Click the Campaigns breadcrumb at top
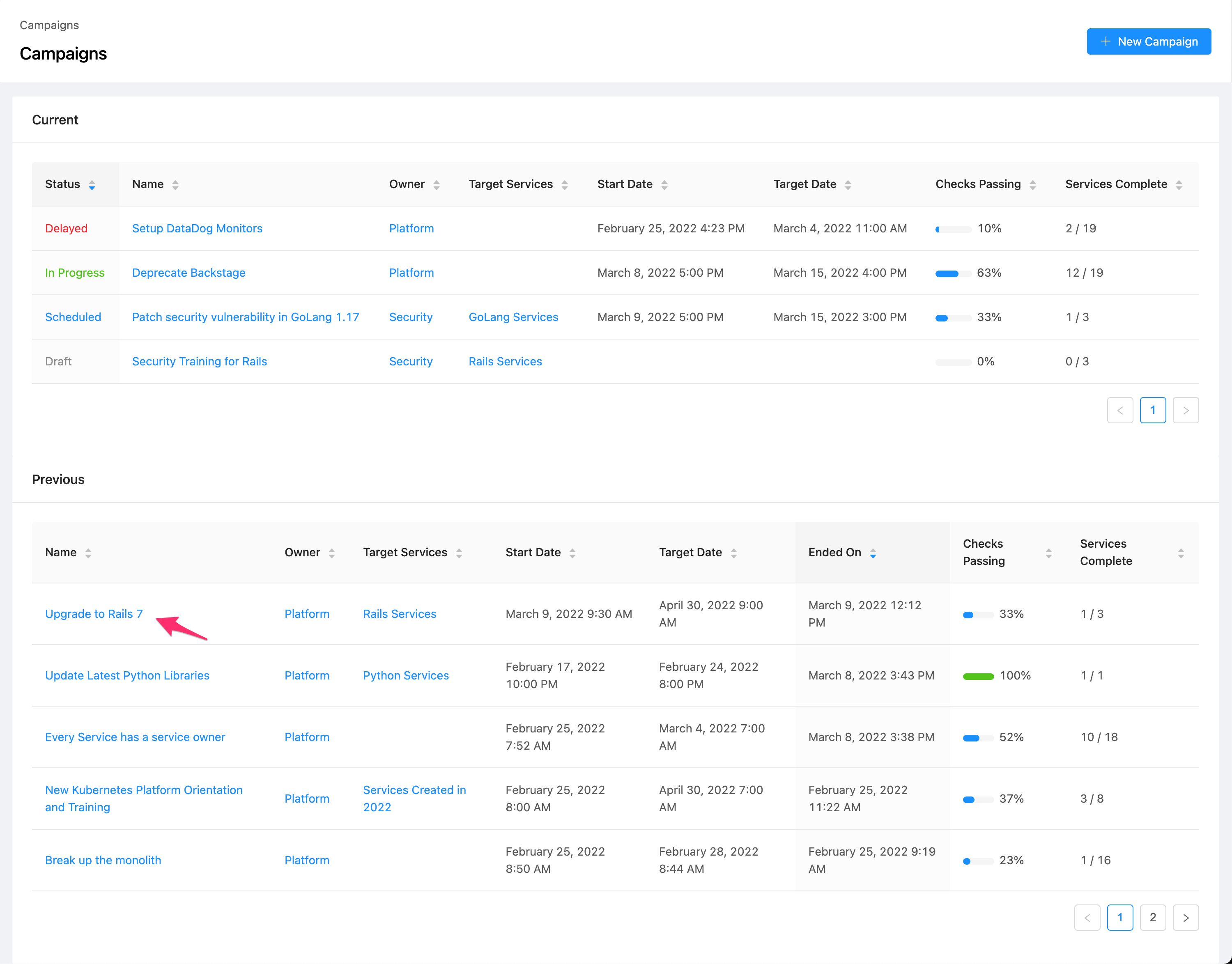 [49, 25]
